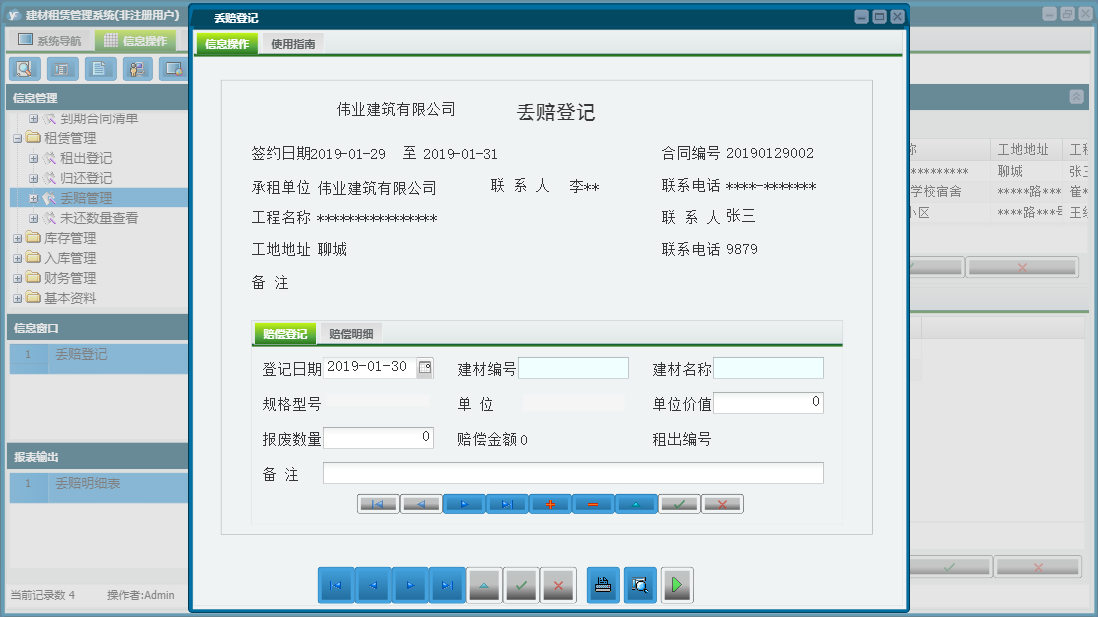Open the report list icon on the toolbar

click(x=62, y=69)
